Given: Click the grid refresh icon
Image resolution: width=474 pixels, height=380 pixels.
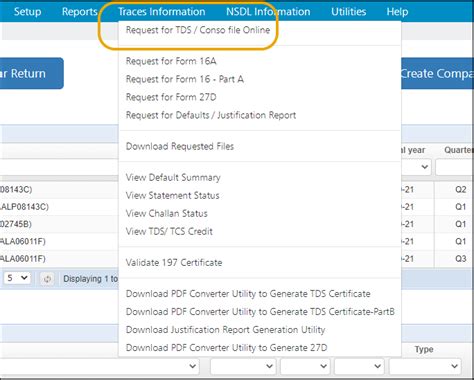Looking at the screenshot, I should point(47,279).
